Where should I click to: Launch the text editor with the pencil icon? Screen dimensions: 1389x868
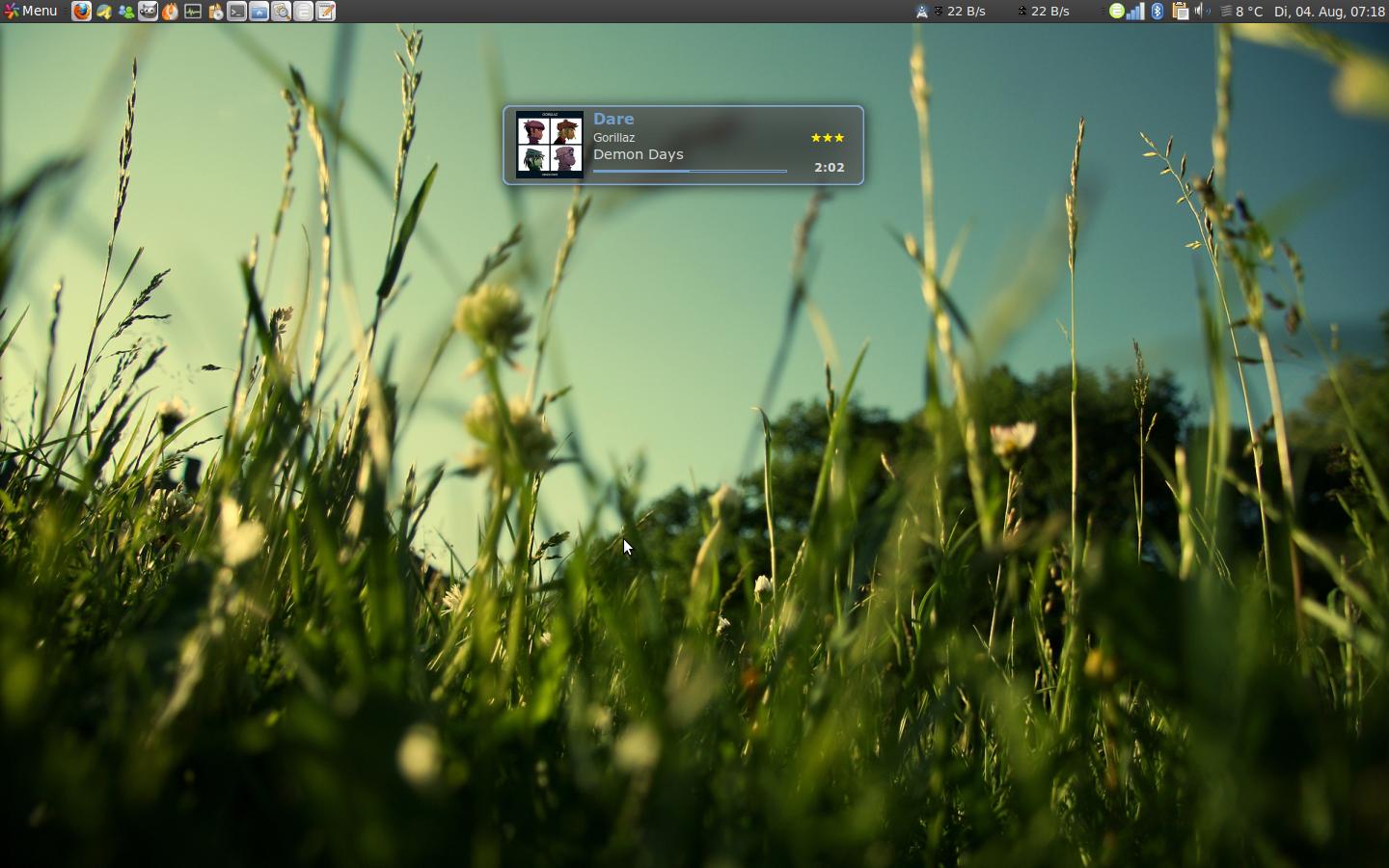(326, 12)
